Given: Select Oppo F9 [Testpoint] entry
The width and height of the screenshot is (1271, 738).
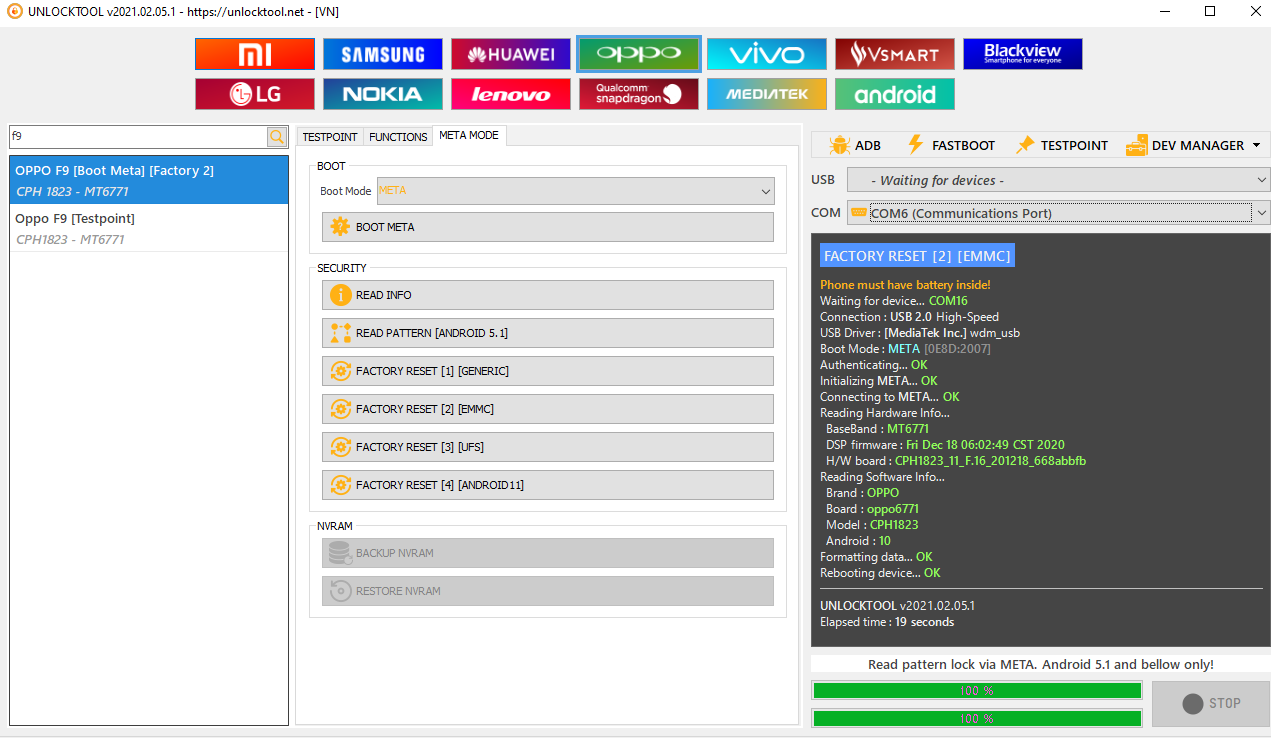Looking at the screenshot, I should tap(149, 228).
